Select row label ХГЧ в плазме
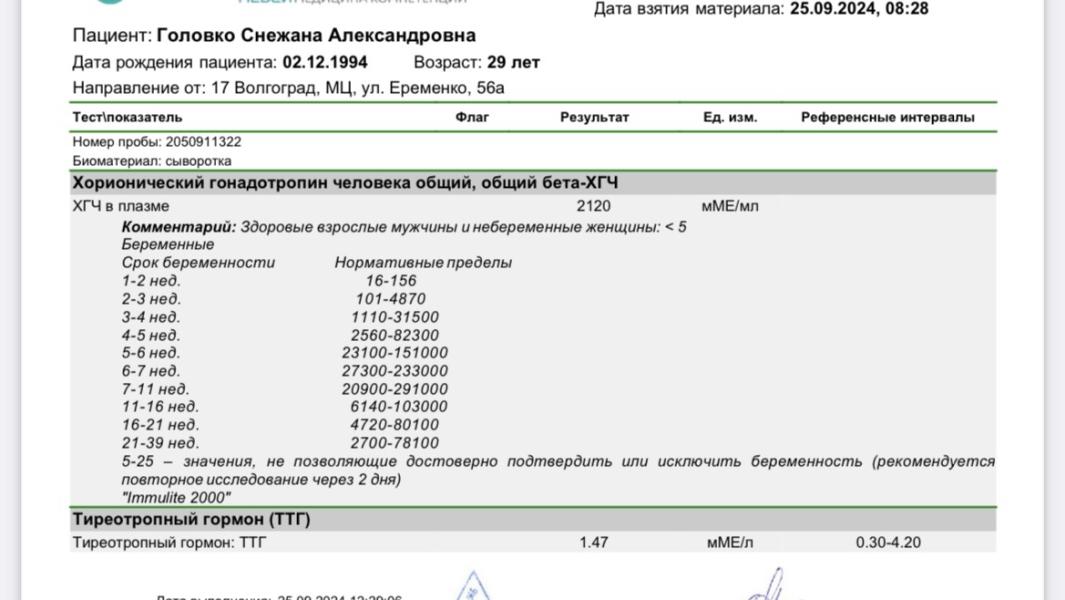Viewport: 1065px width, 600px height. point(121,206)
